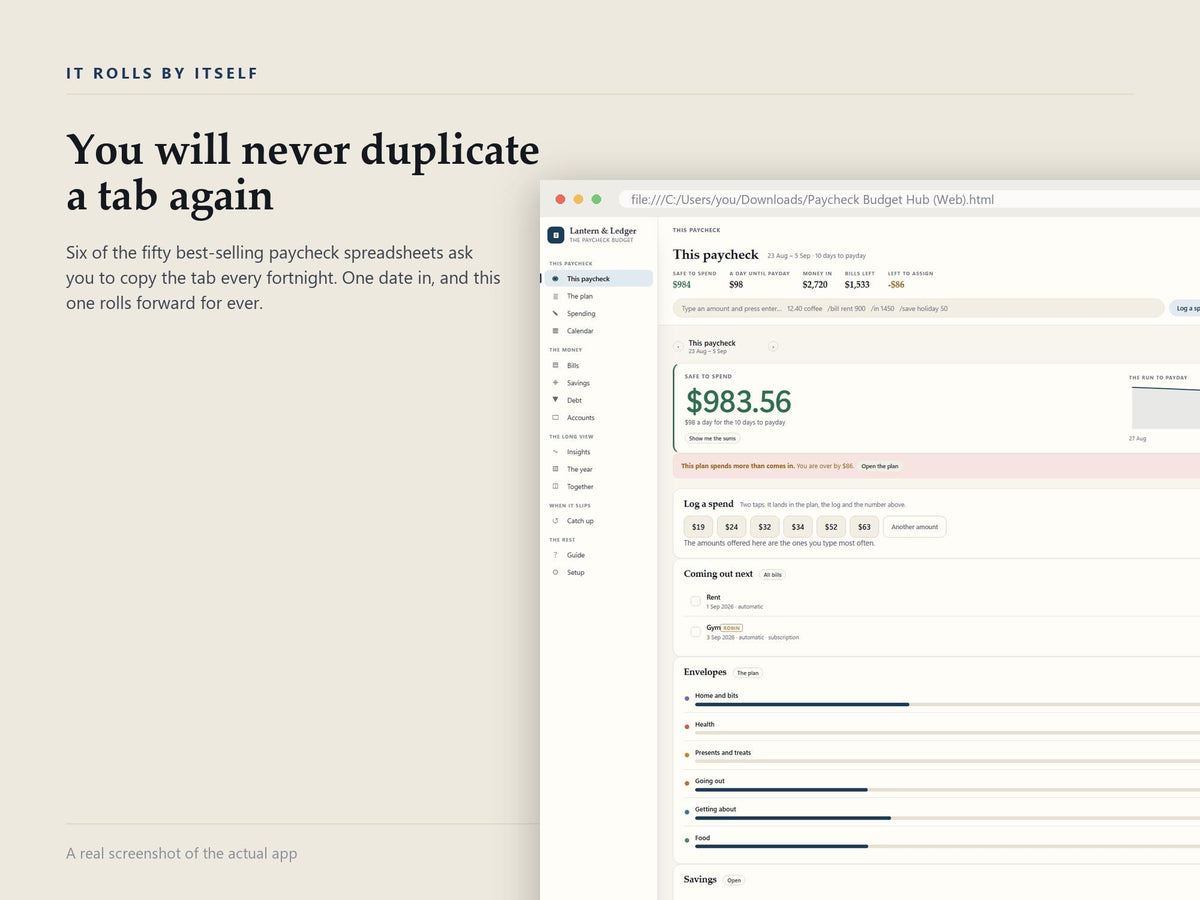The height and width of the screenshot is (900, 1200).
Task: Open the Debt page
Action: [x=574, y=400]
